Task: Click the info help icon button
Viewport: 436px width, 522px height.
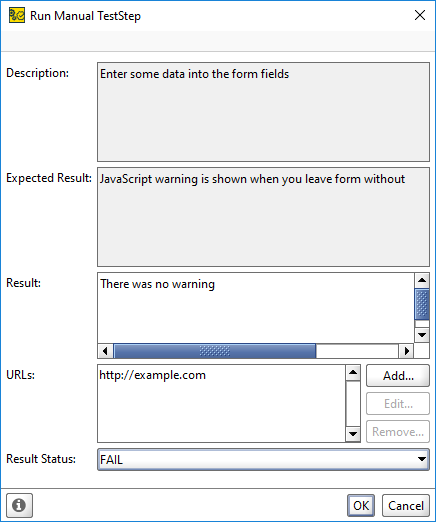Action: coord(19,505)
